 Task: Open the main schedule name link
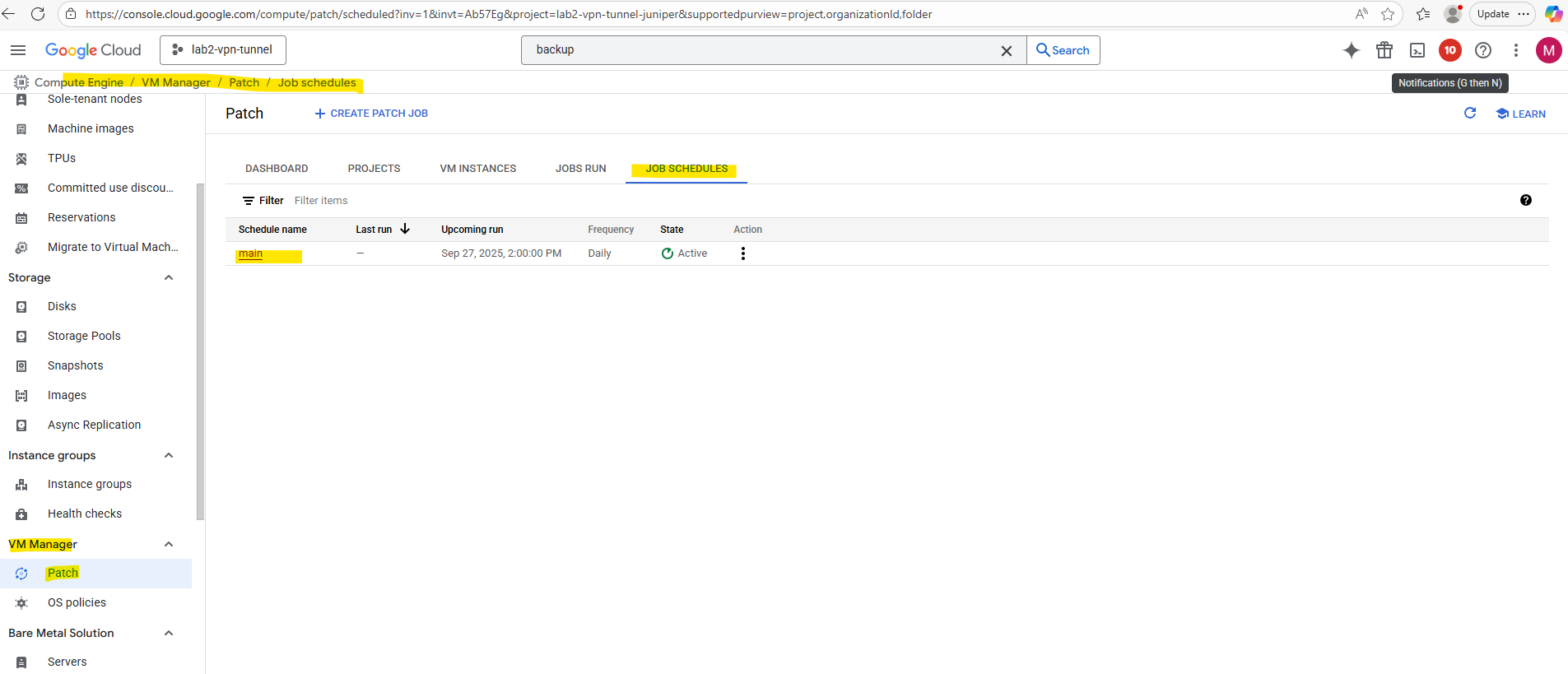point(250,253)
